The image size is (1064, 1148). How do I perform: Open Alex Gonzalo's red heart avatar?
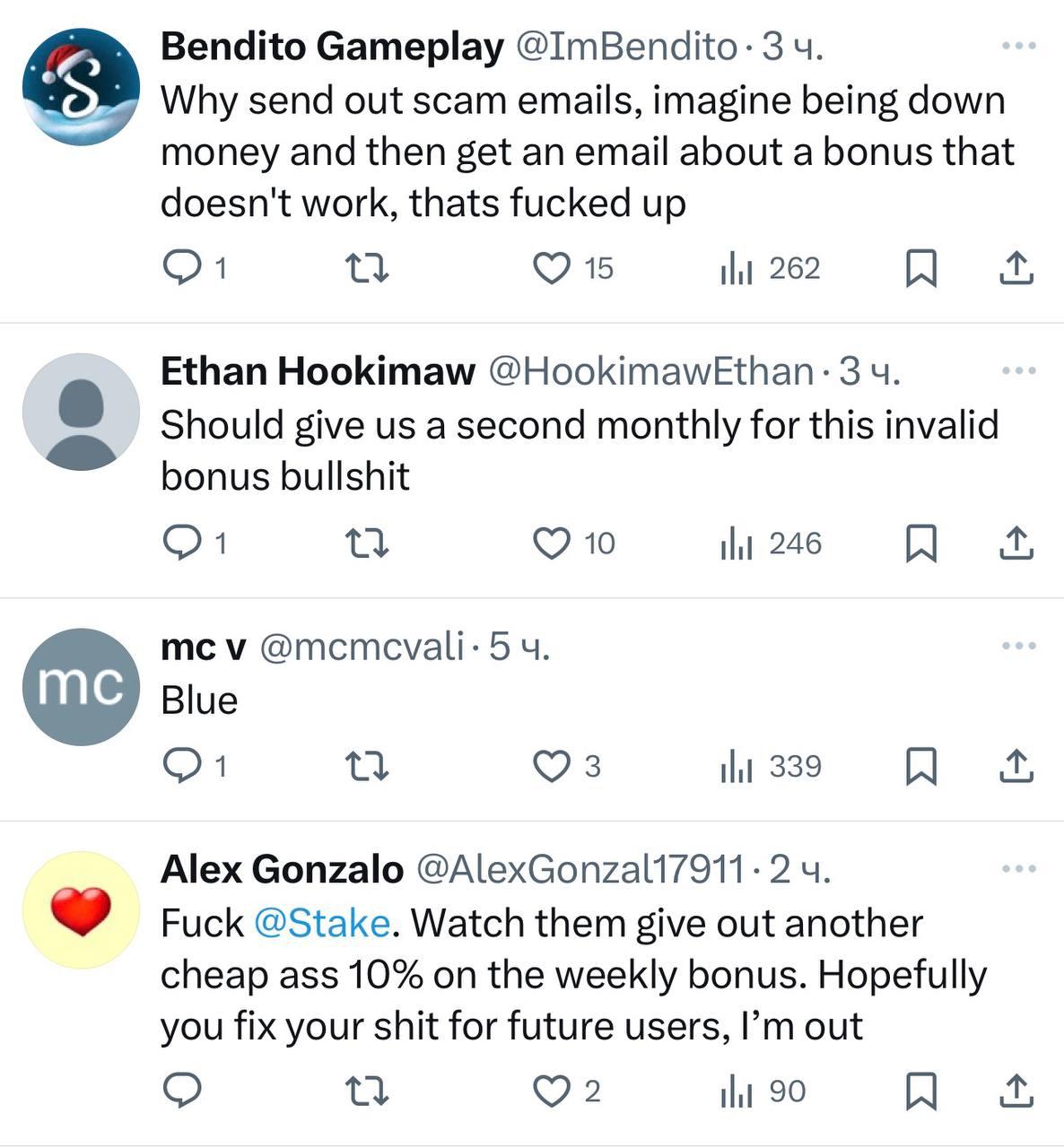point(81,909)
